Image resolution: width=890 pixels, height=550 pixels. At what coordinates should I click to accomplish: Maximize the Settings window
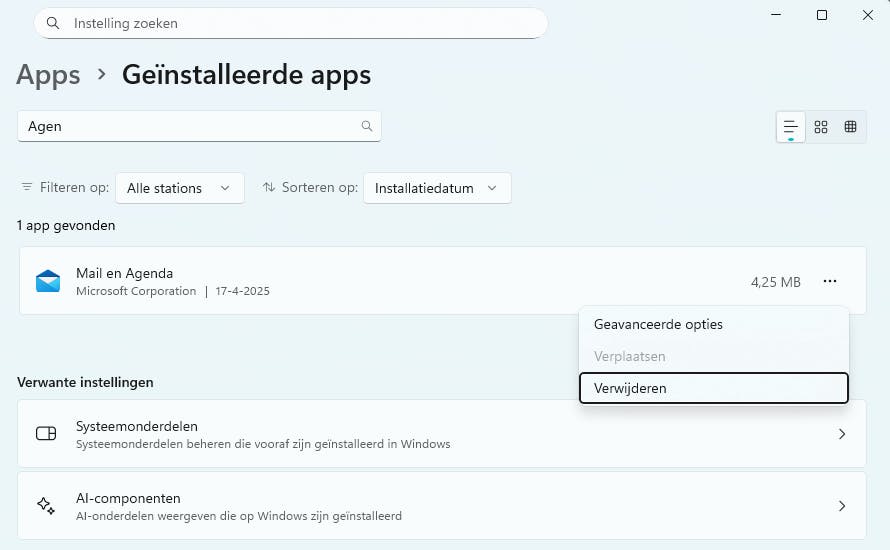822,15
